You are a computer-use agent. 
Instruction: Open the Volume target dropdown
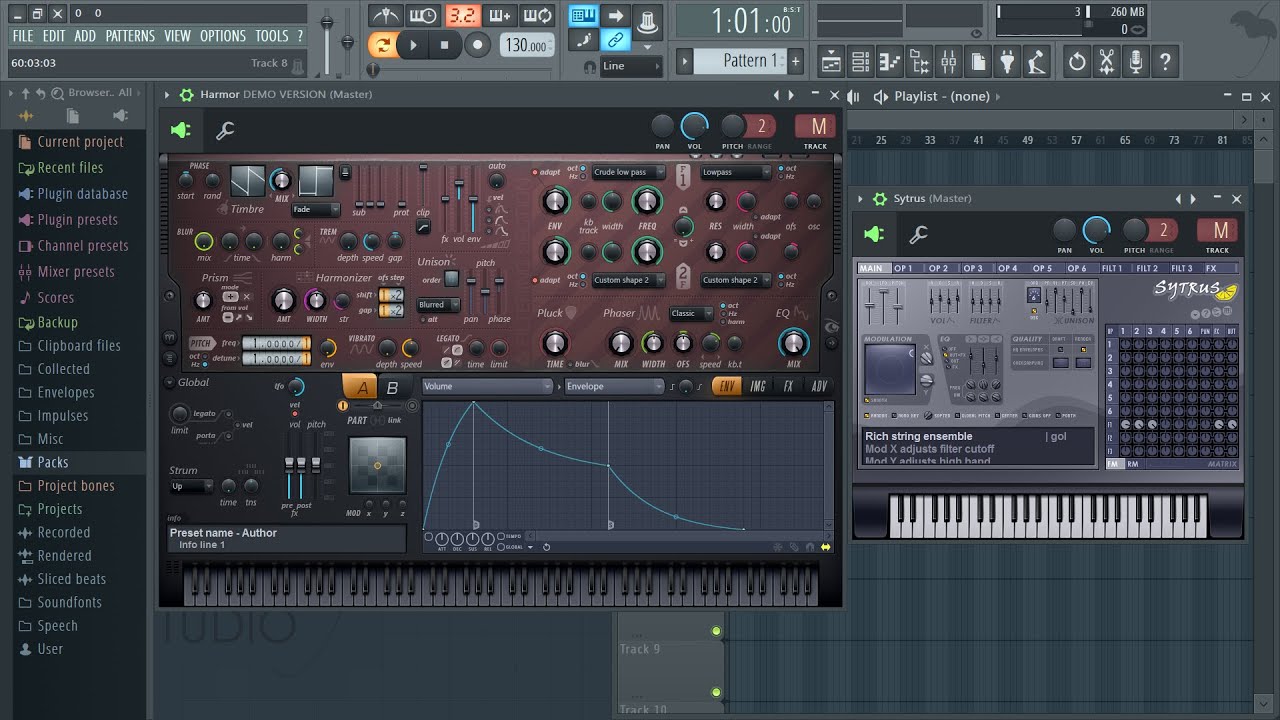[488, 386]
